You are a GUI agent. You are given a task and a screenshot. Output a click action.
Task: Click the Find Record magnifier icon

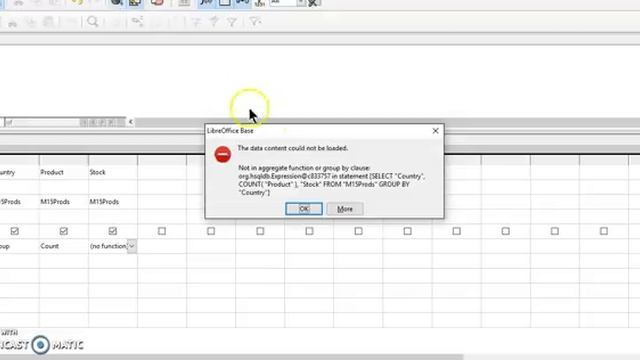point(93,21)
